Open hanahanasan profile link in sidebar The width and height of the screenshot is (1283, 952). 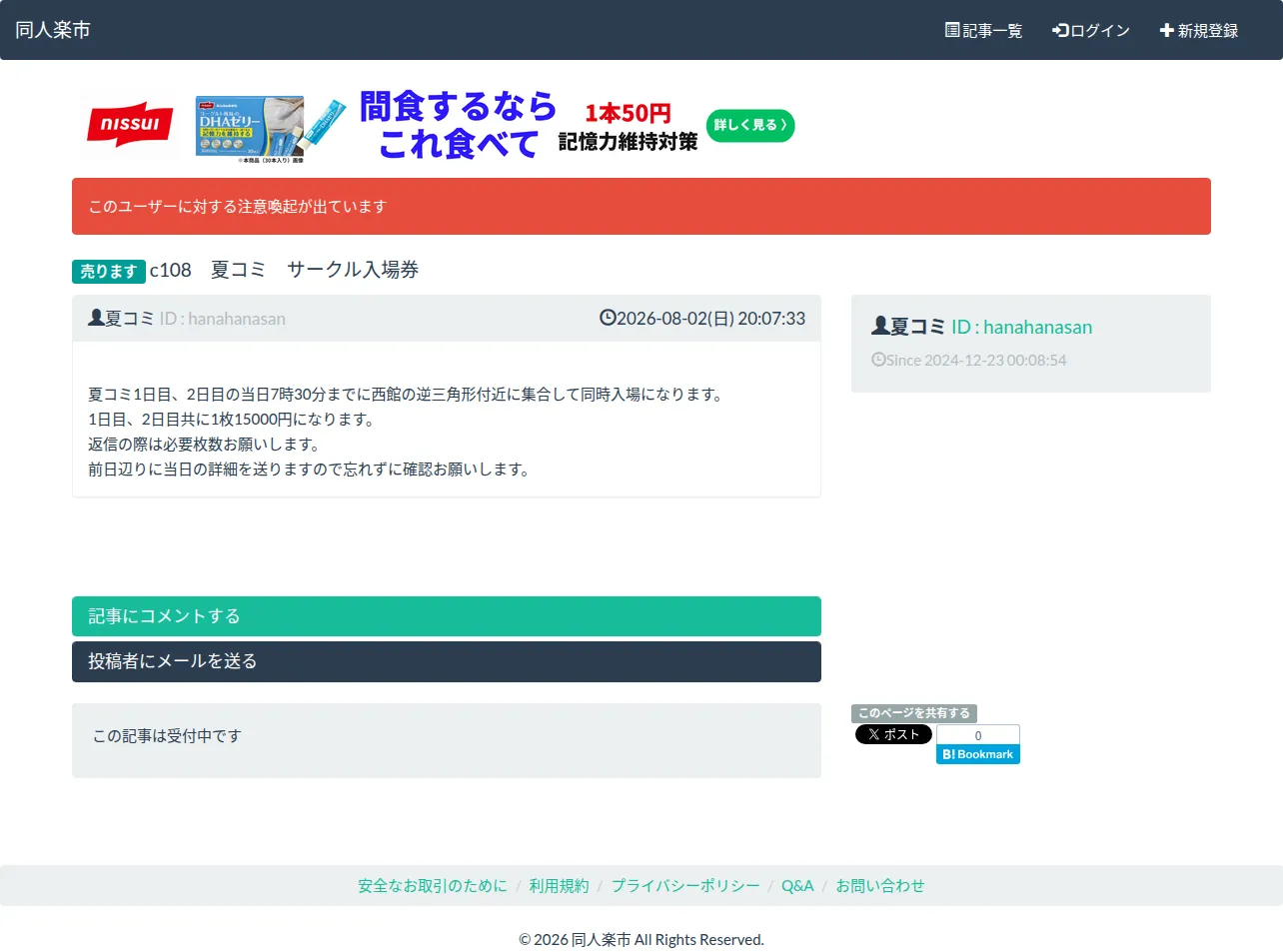1021,327
